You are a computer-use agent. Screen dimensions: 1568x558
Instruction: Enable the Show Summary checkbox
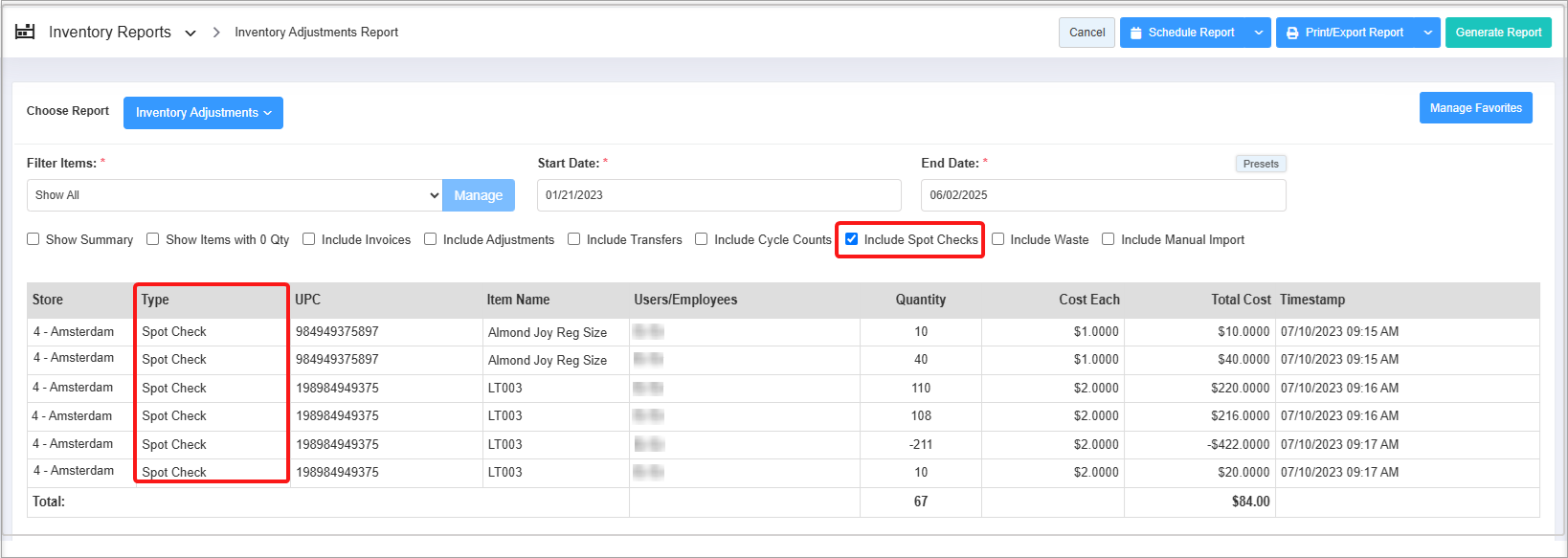[x=34, y=239]
